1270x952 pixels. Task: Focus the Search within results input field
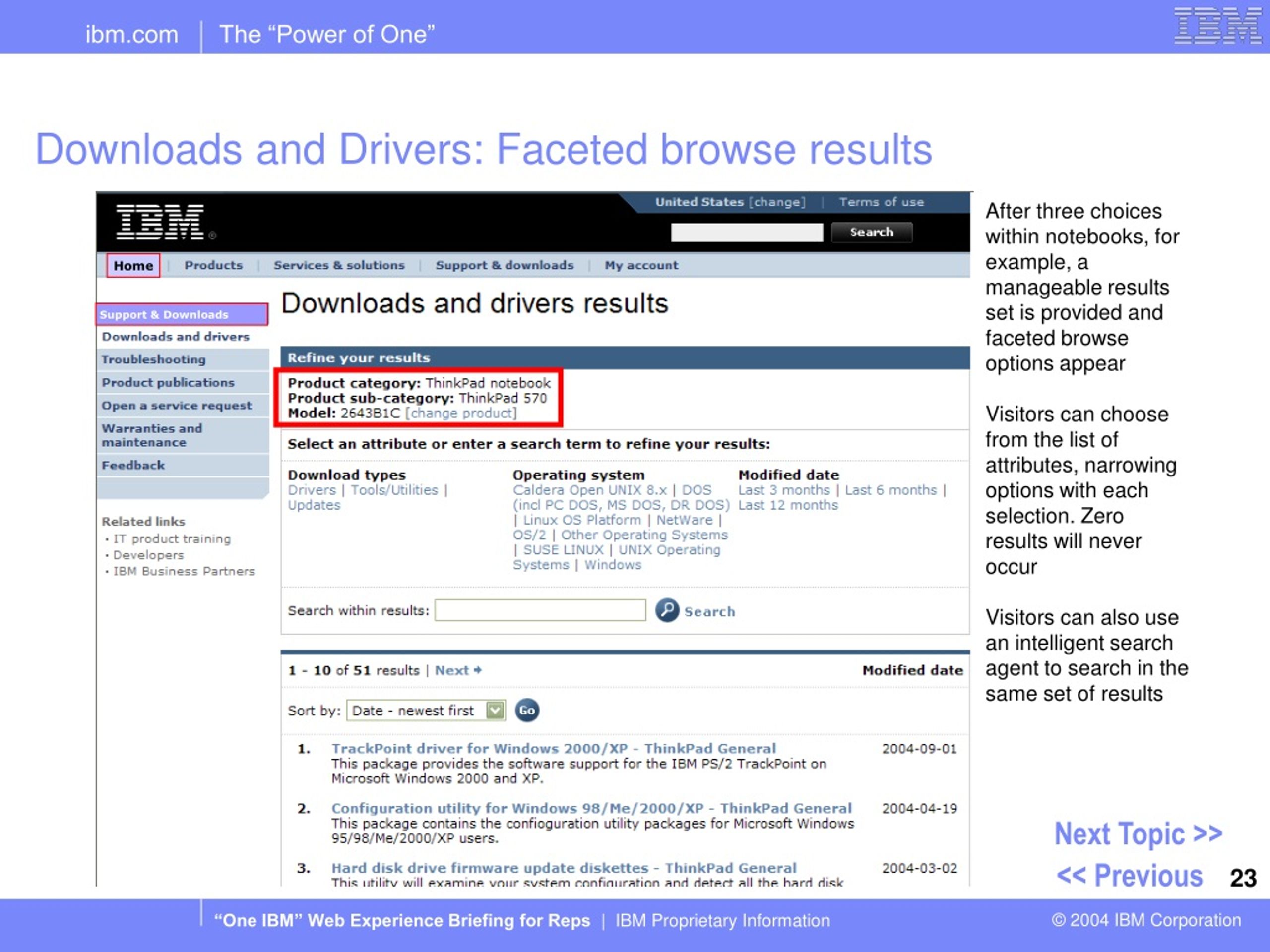(540, 610)
